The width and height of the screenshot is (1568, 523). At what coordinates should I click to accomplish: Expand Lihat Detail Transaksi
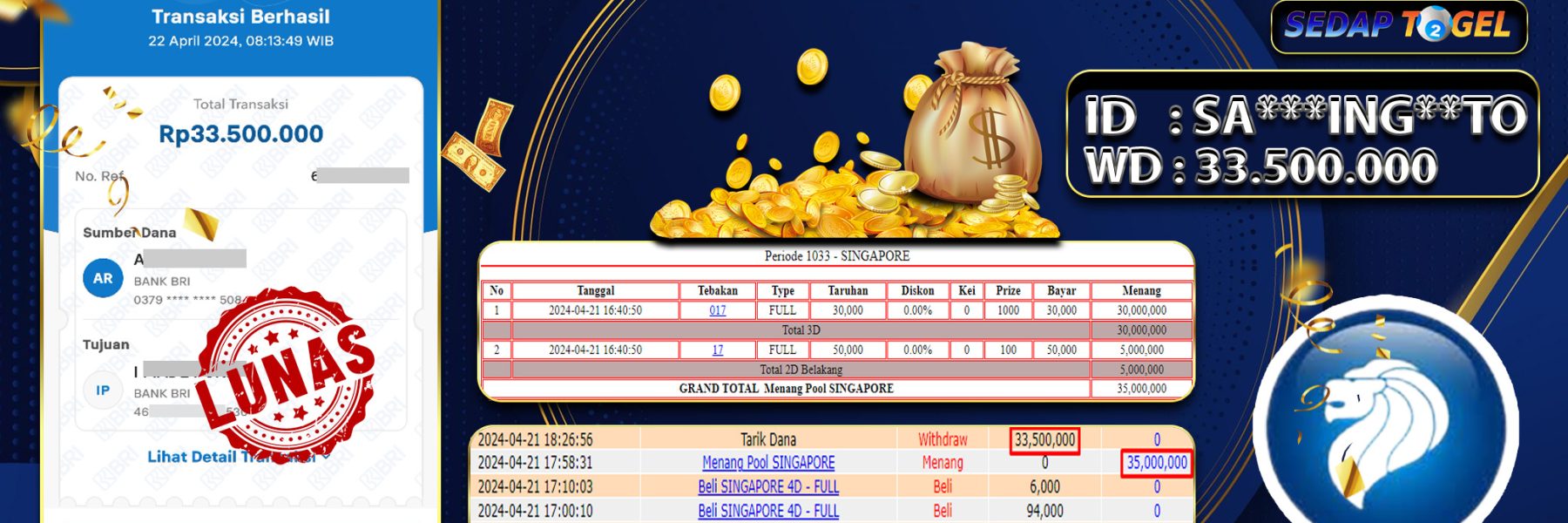[x=240, y=456]
